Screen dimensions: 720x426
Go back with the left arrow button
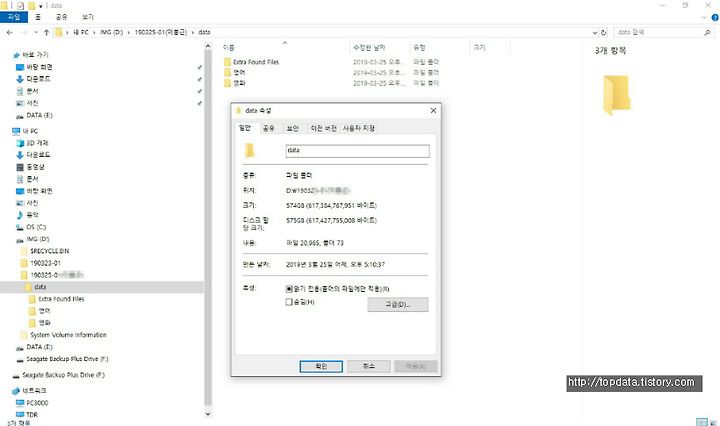tap(10, 33)
